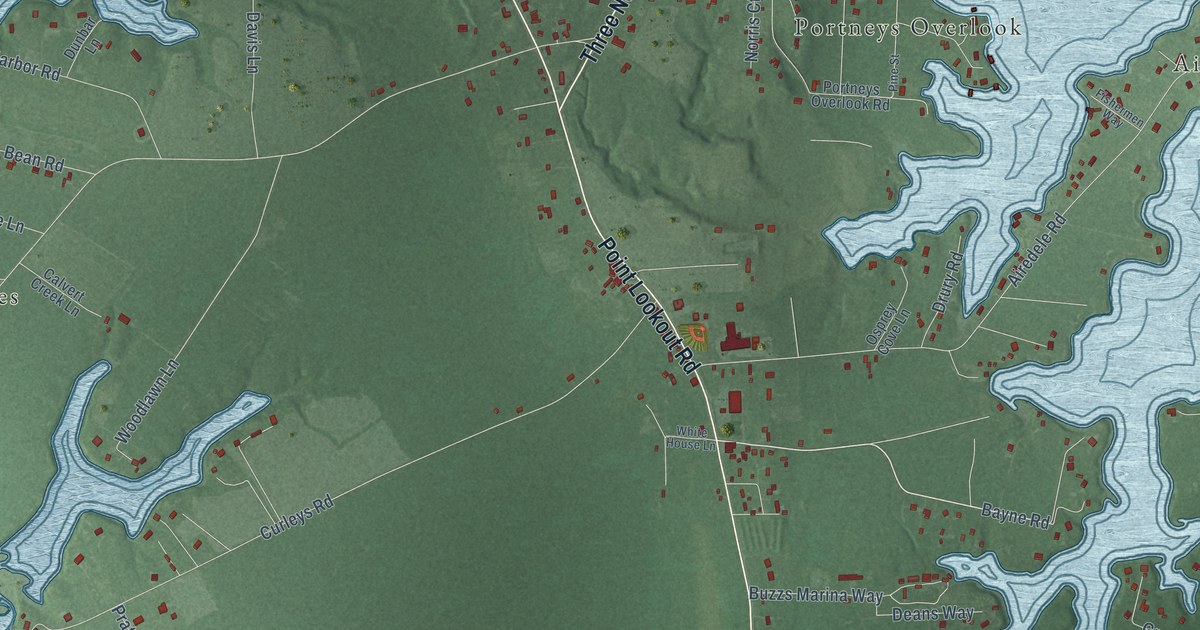Screen dimensions: 1200x630
Task: Select the Portneys Overlook place label
Action: (908, 28)
